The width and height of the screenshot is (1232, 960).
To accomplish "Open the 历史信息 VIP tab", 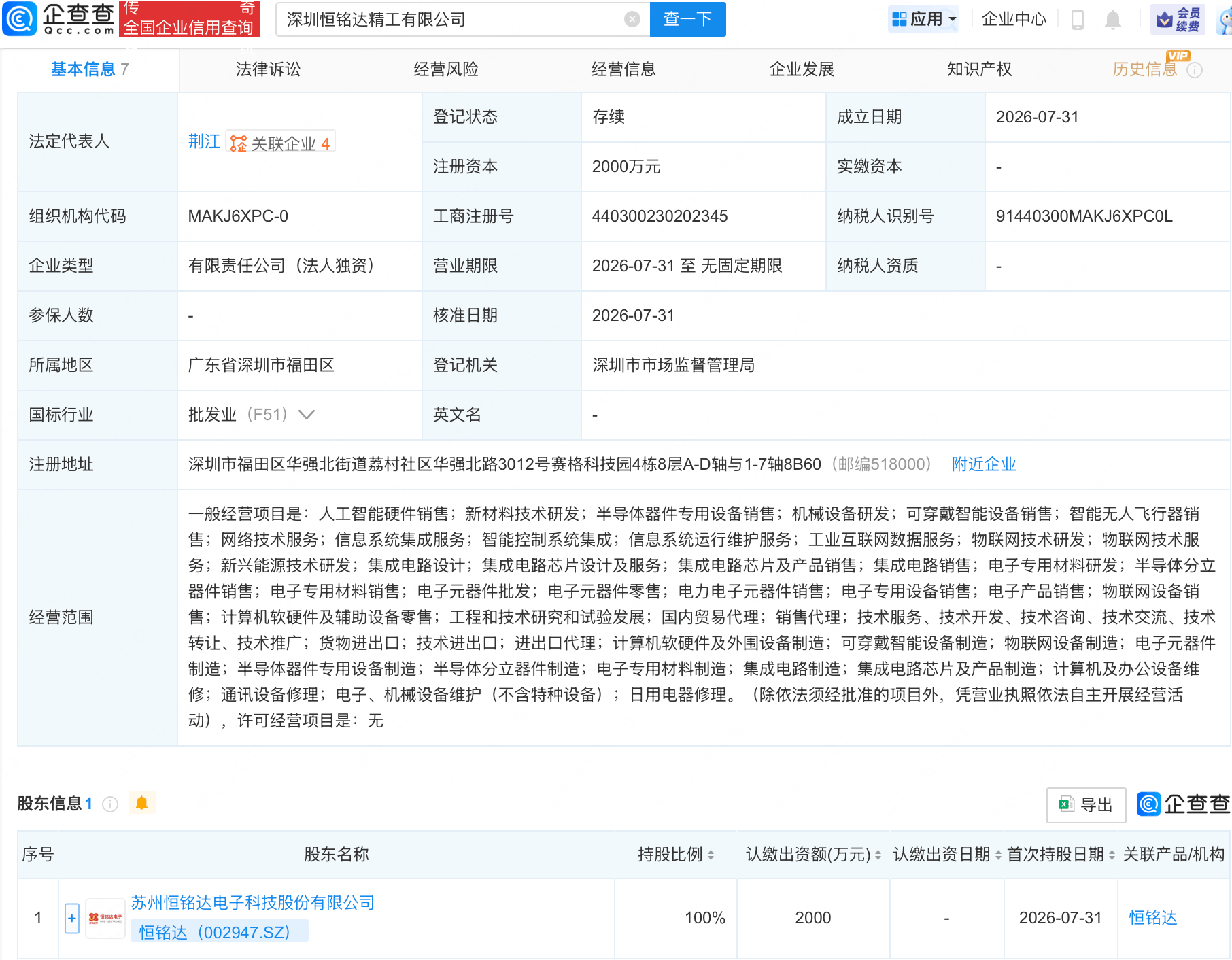I will pos(1144,69).
